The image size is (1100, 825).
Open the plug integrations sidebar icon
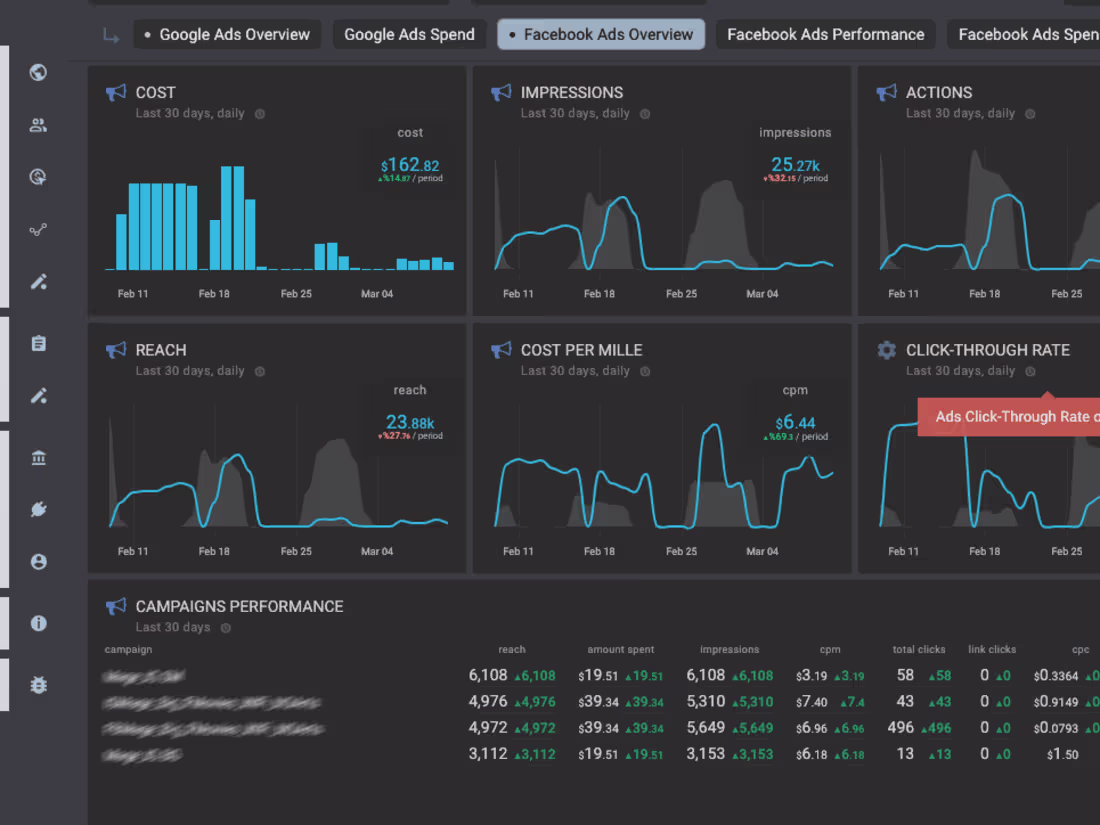[x=39, y=509]
